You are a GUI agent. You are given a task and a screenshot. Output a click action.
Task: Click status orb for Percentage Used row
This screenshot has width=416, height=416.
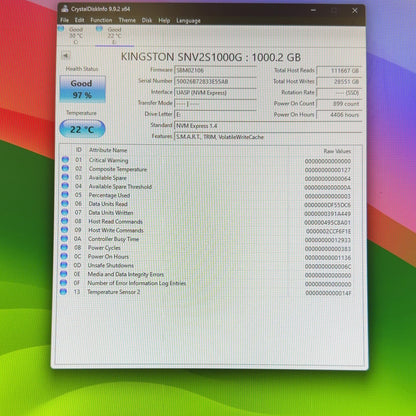[x=65, y=195]
